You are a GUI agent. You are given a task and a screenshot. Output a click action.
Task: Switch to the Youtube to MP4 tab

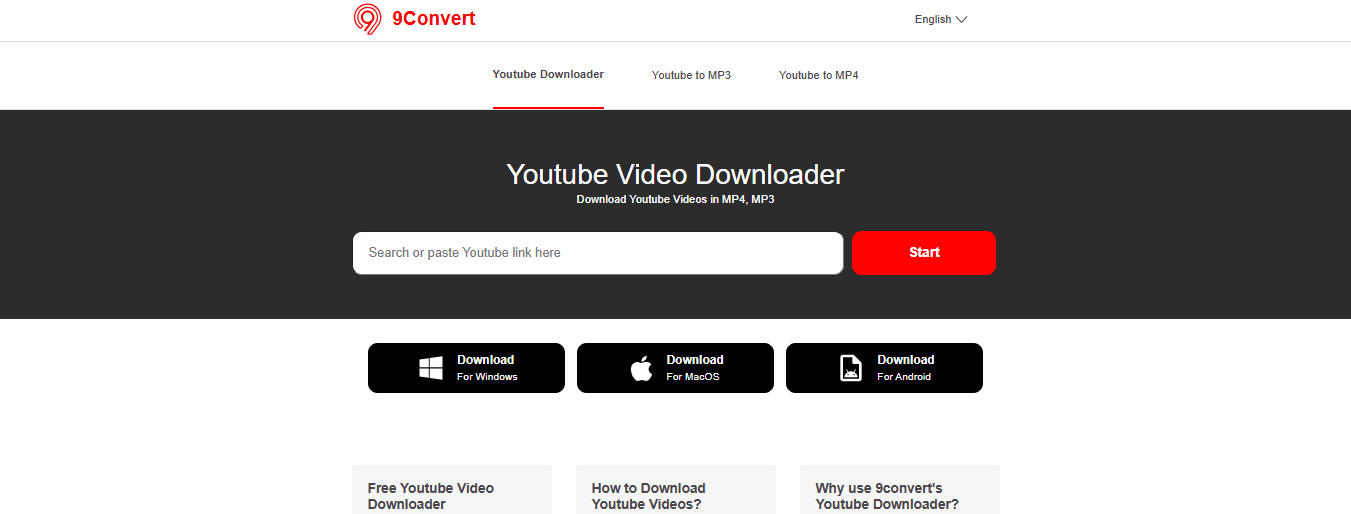coord(819,75)
